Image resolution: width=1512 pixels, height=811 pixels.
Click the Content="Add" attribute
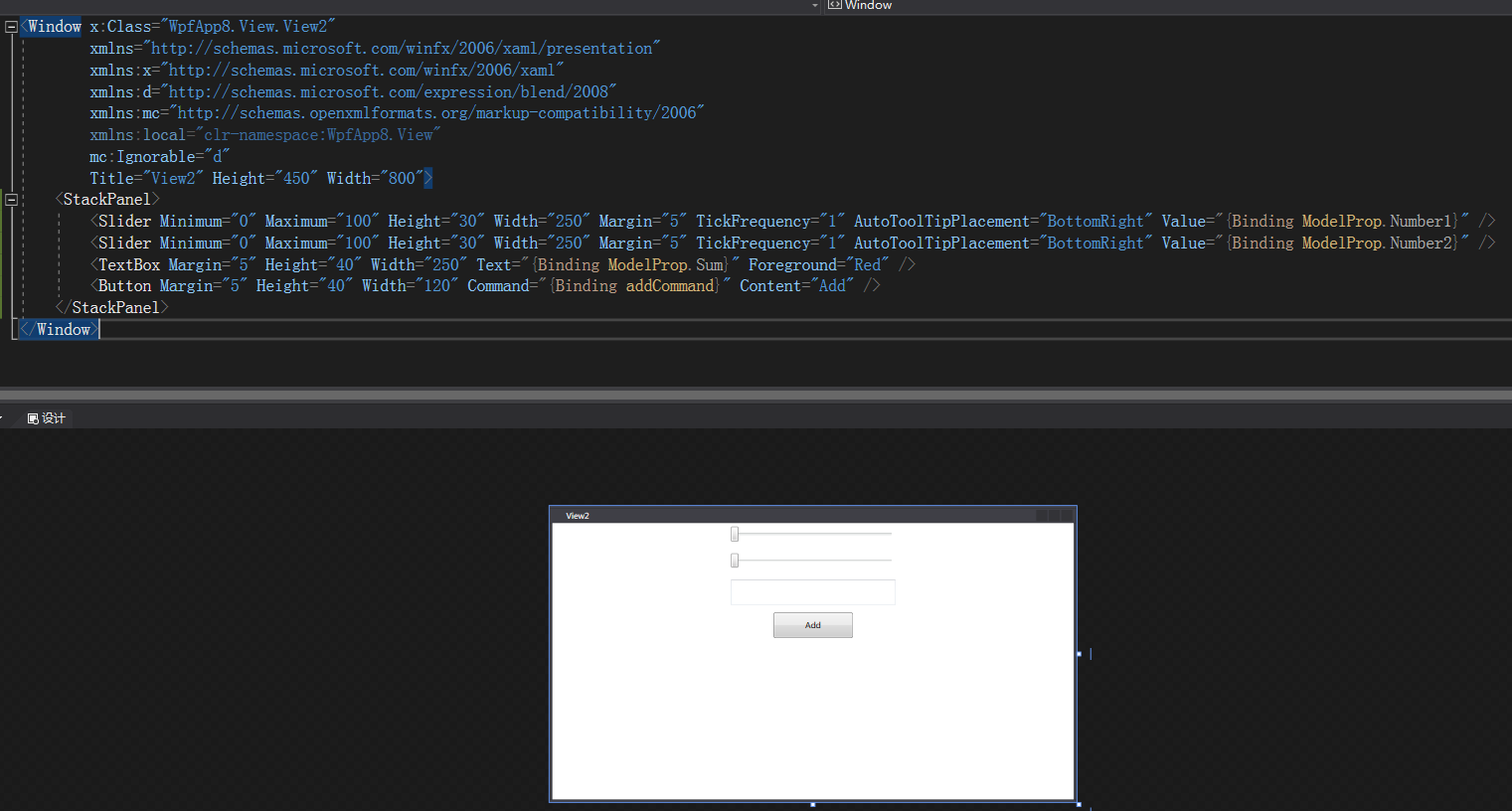click(x=798, y=286)
